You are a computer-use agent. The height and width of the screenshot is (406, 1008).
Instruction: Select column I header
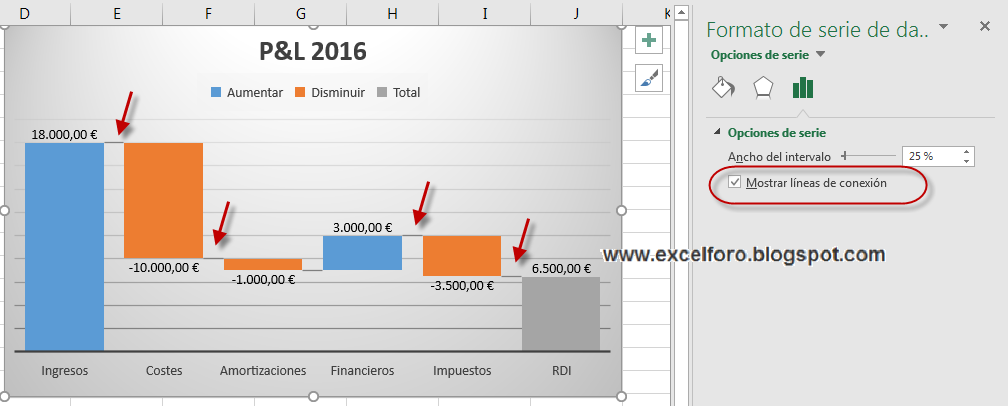[484, 13]
